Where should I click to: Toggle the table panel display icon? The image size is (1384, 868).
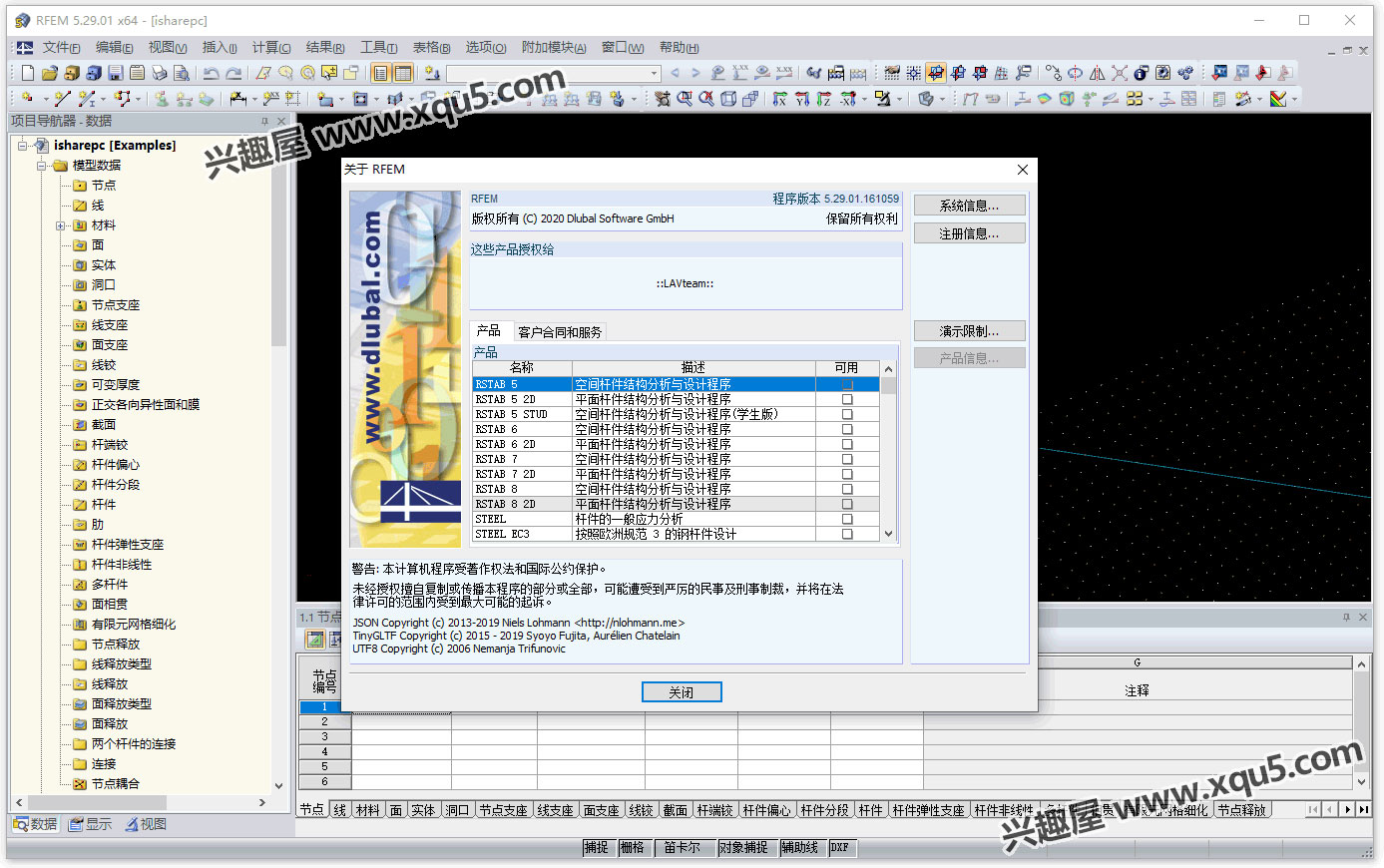tap(402, 73)
